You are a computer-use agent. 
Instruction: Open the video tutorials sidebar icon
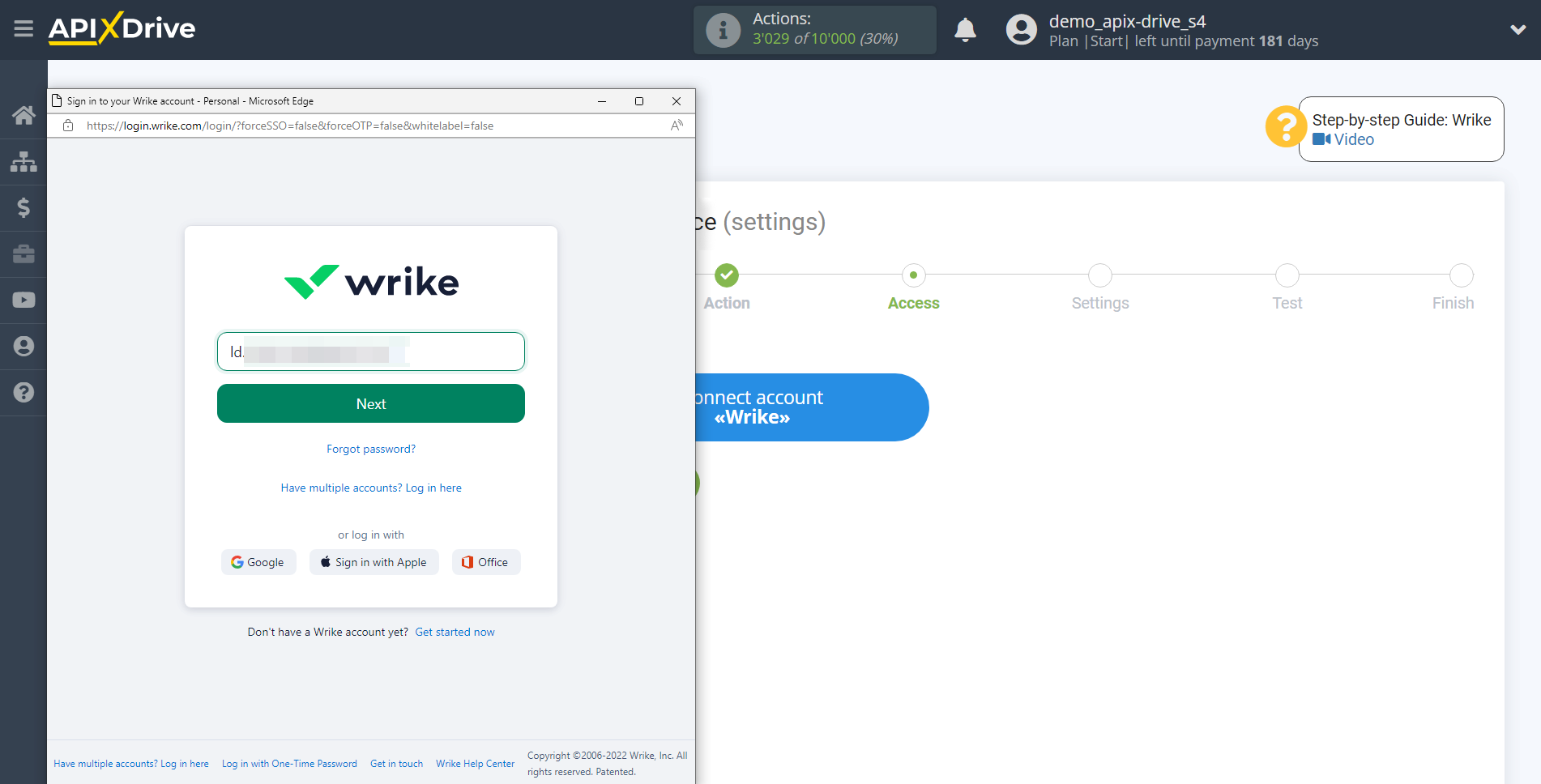[x=23, y=300]
